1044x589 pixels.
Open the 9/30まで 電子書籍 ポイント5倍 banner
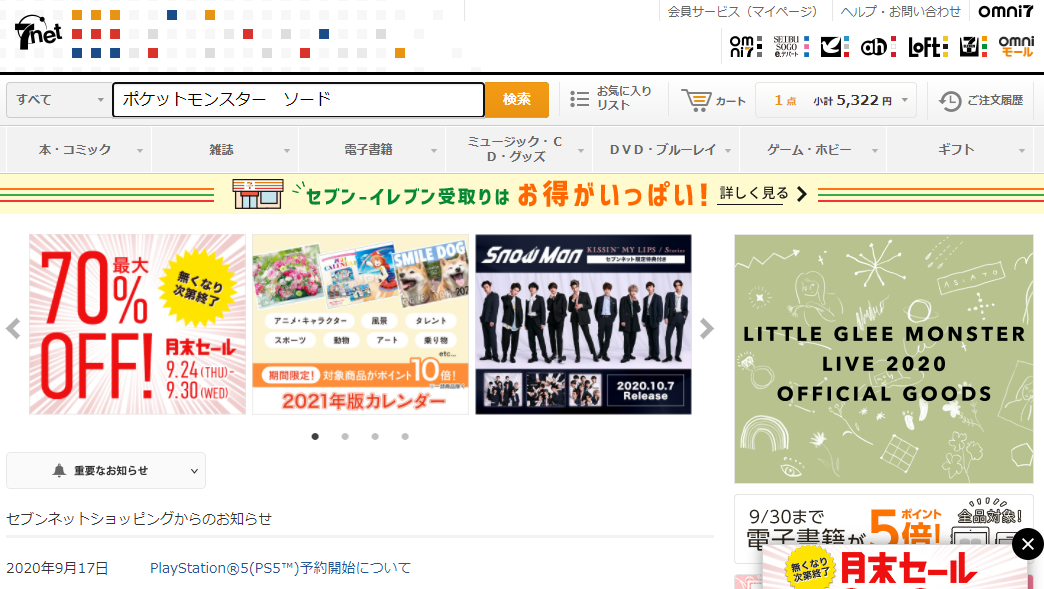[884, 529]
